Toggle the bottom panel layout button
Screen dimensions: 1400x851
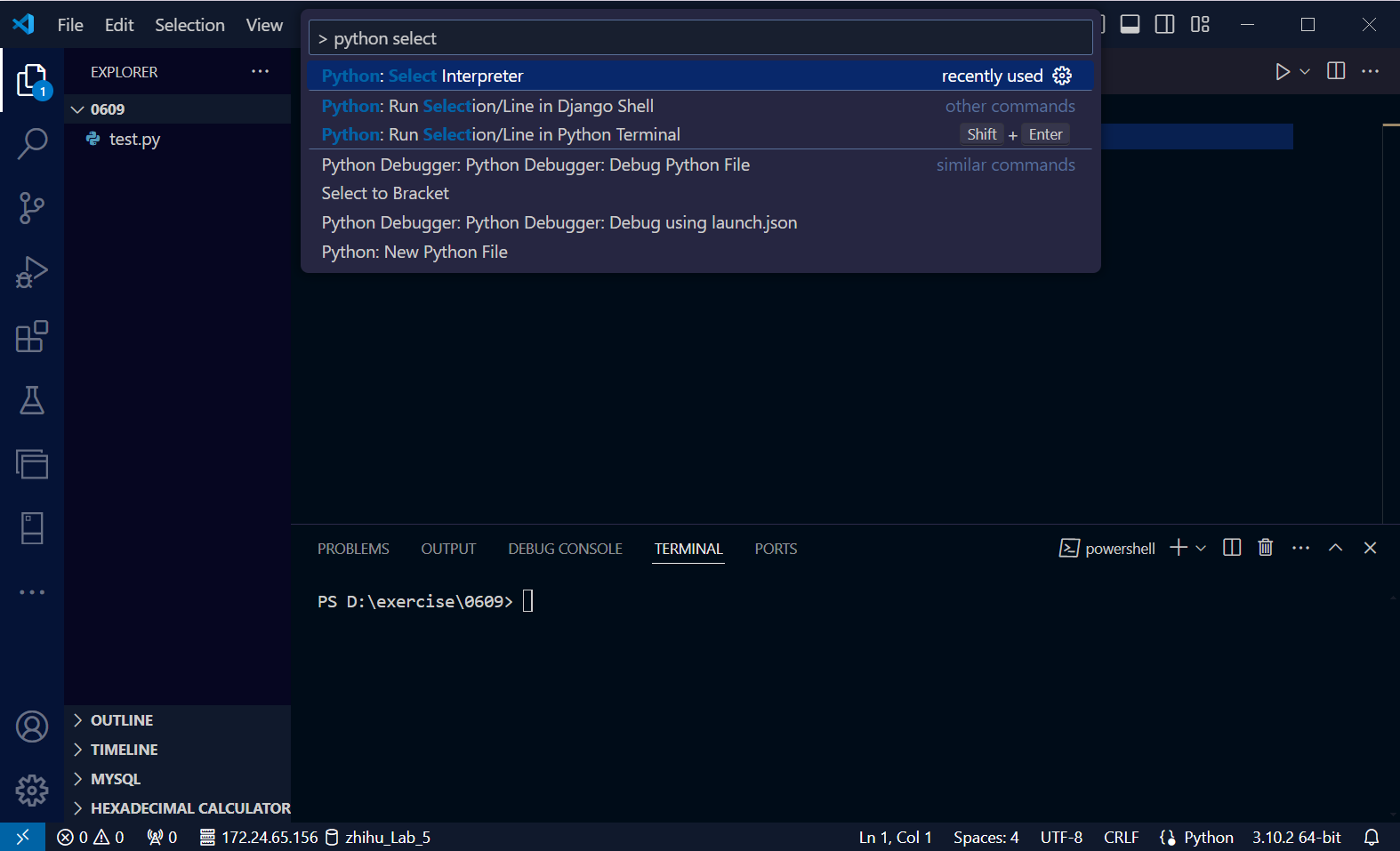click(1130, 24)
